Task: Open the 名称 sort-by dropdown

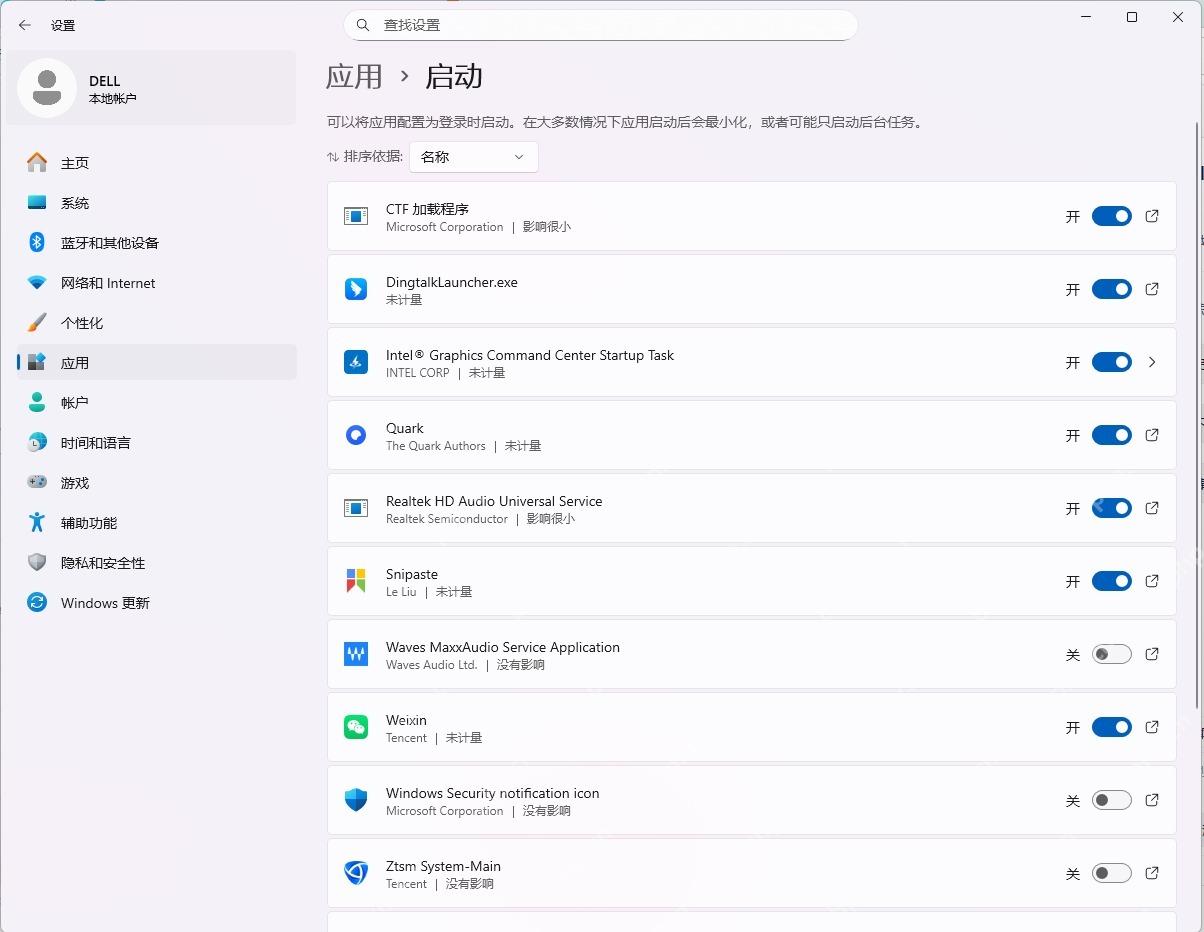Action: (x=473, y=157)
